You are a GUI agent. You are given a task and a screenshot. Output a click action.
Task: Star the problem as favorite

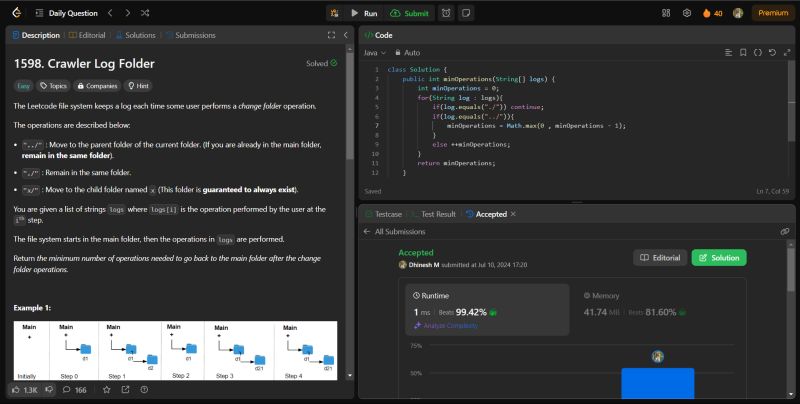[108, 389]
